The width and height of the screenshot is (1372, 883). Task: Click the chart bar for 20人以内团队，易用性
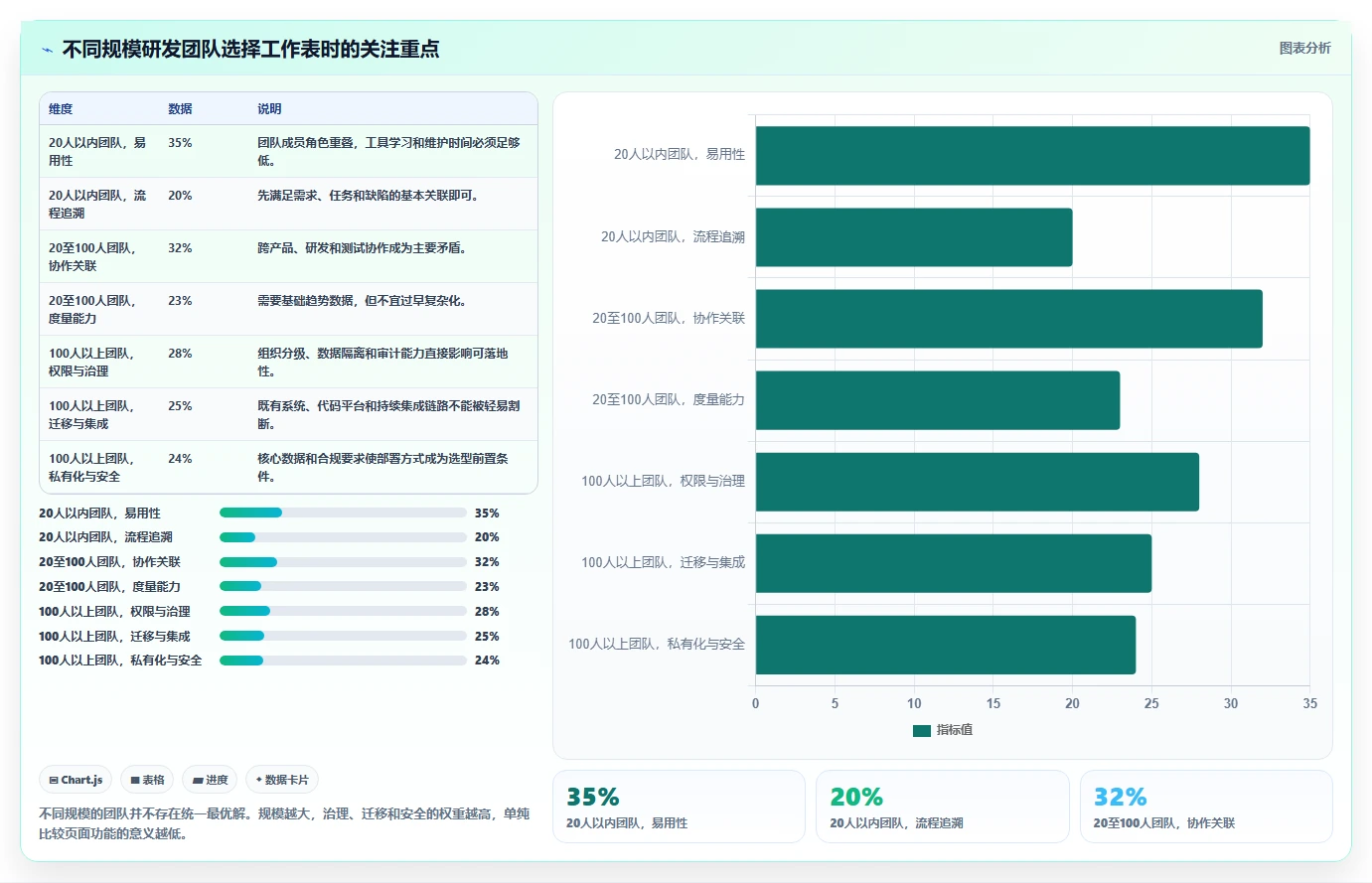tap(1032, 156)
